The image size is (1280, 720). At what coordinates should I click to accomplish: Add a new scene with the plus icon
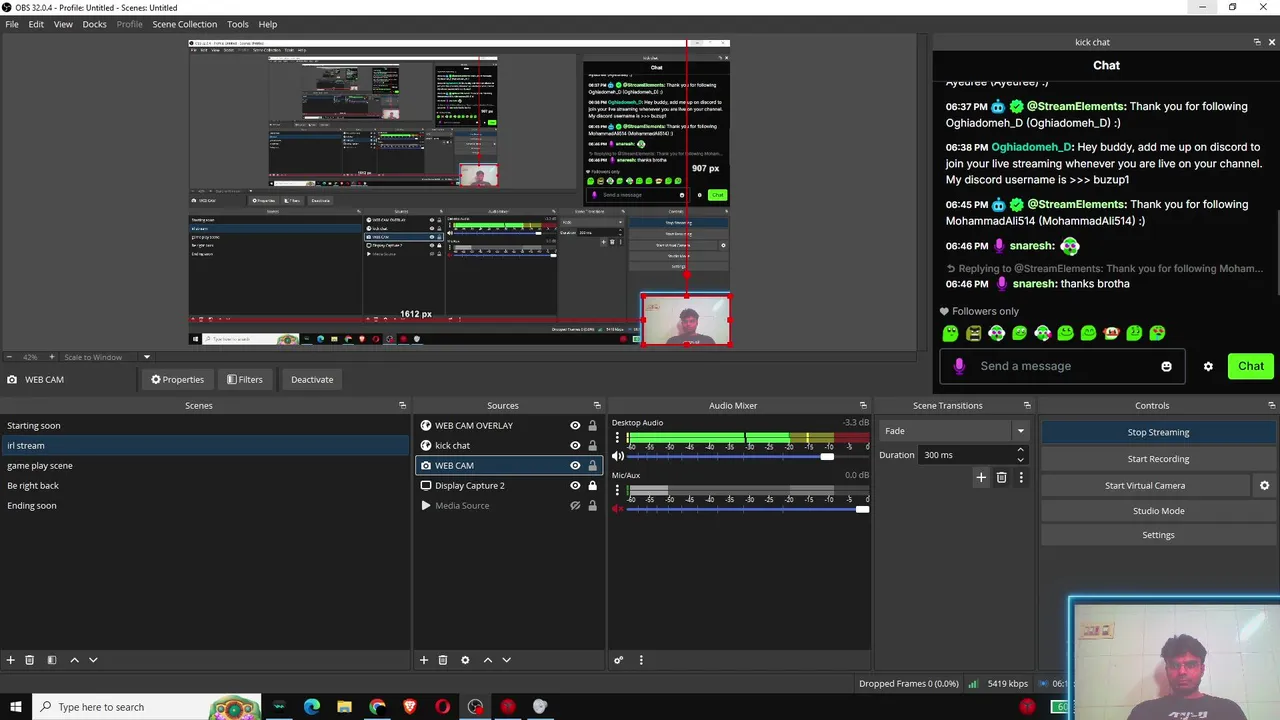(11, 660)
